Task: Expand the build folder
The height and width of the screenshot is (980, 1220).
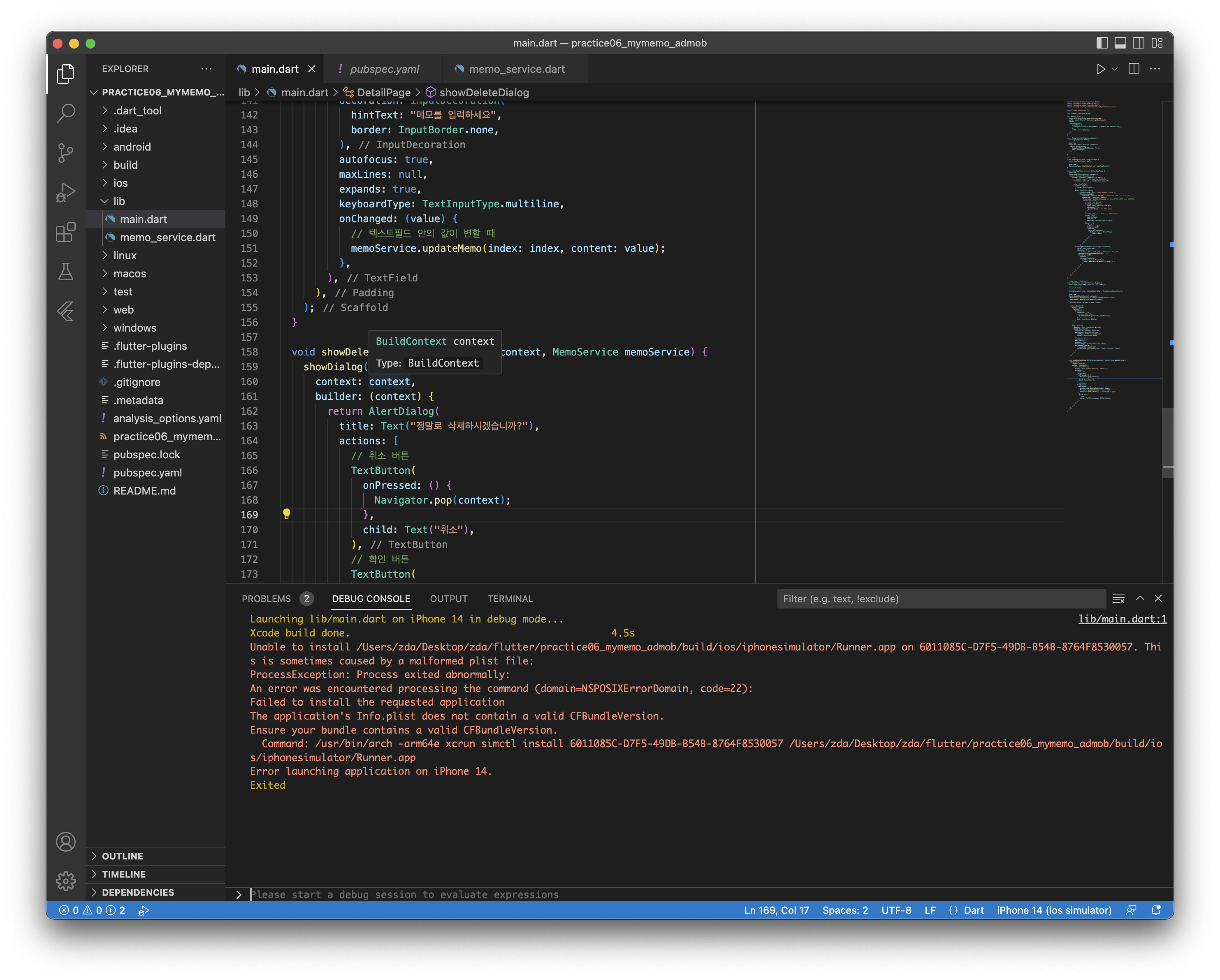Action: click(x=155, y=165)
